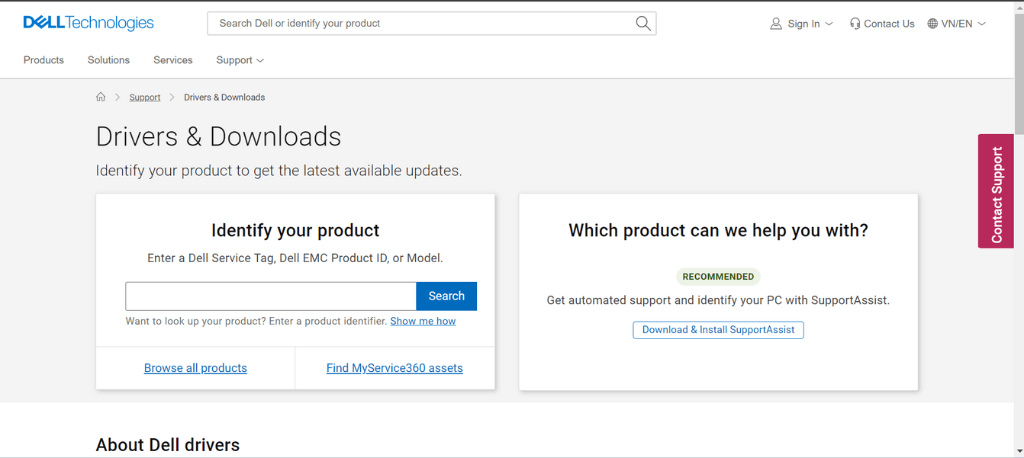
Task: Click the scrollbar down arrow
Action: [1019, 451]
